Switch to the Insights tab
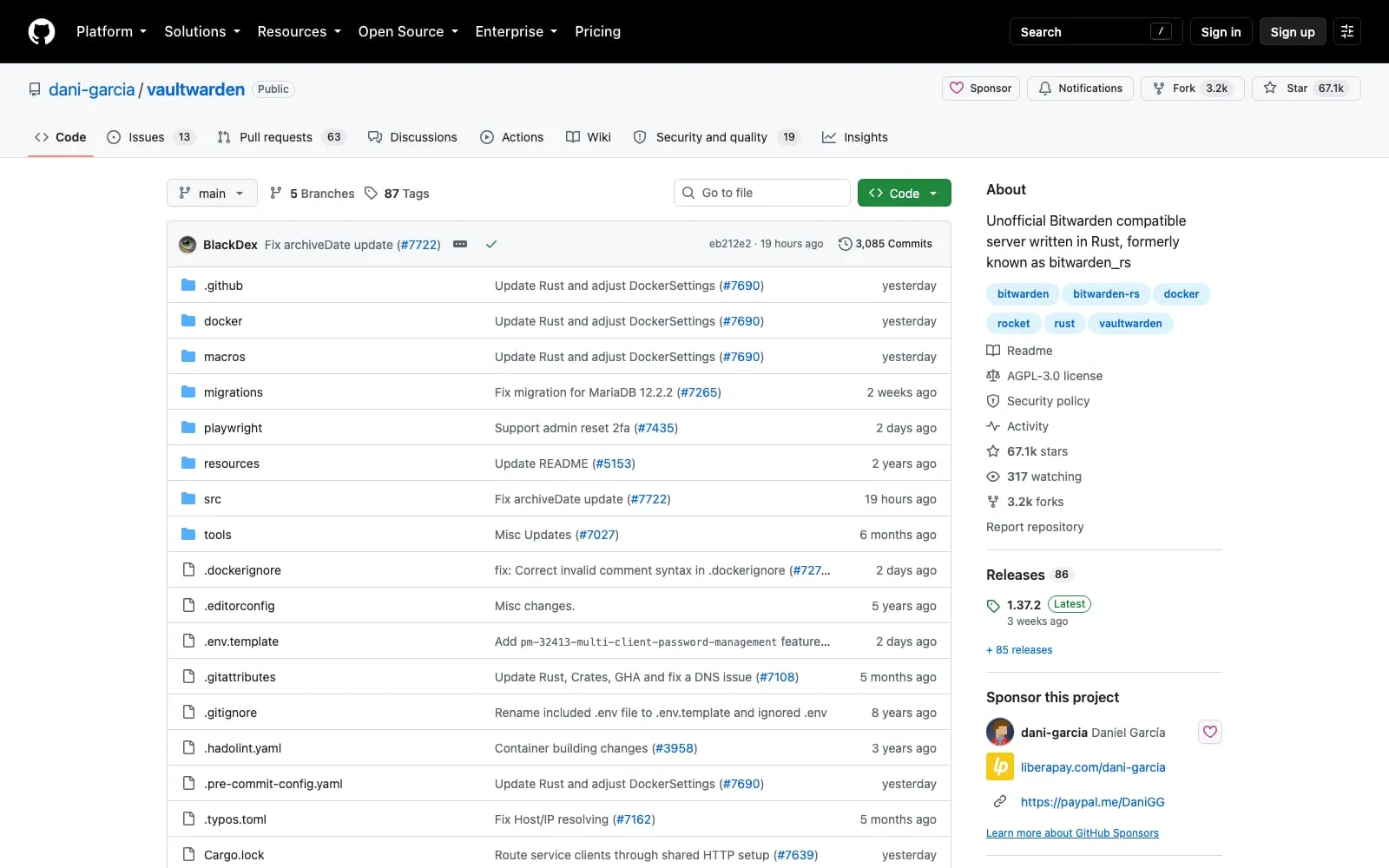The image size is (1389, 868). pyautogui.click(x=855, y=137)
